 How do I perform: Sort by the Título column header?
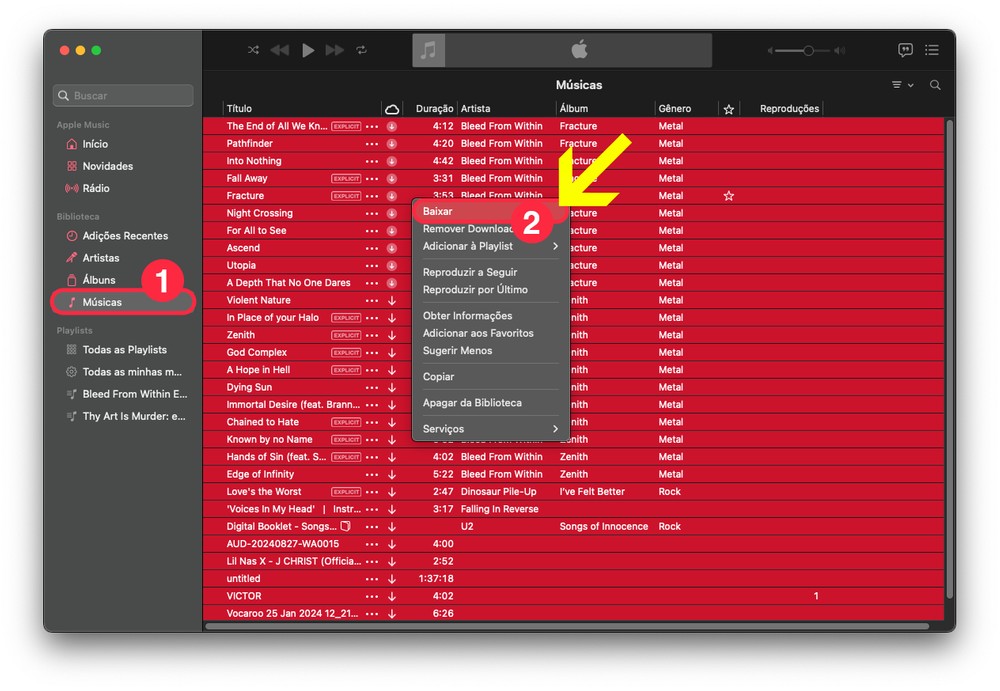click(302, 108)
